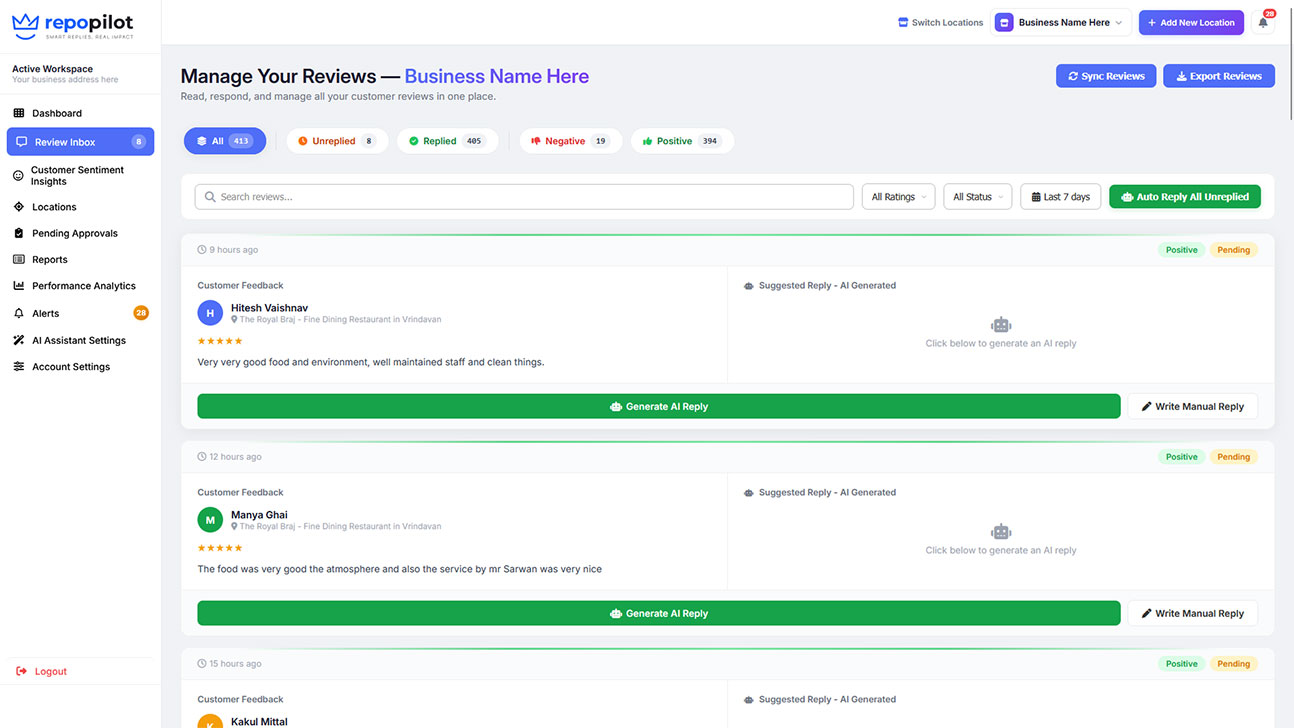The height and width of the screenshot is (728, 1294).
Task: Click Auto Reply All Unreplied button
Action: coord(1185,197)
